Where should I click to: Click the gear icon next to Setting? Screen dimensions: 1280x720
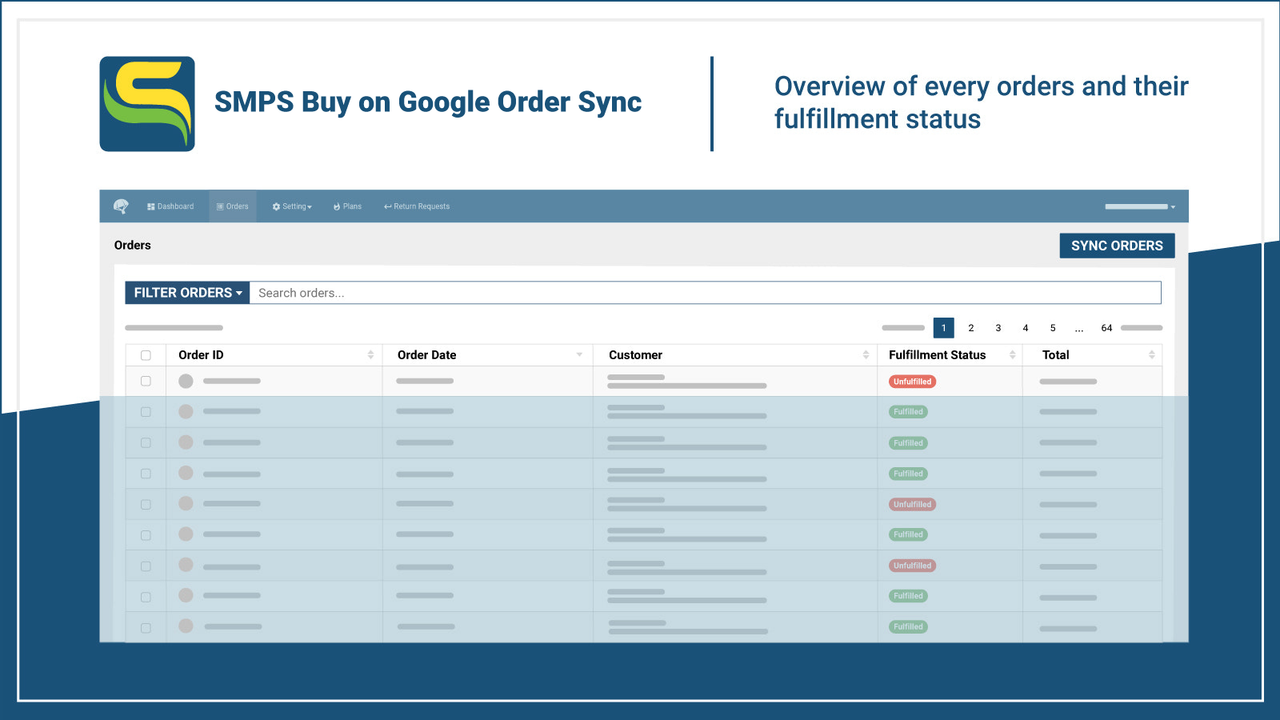pyautogui.click(x=276, y=206)
